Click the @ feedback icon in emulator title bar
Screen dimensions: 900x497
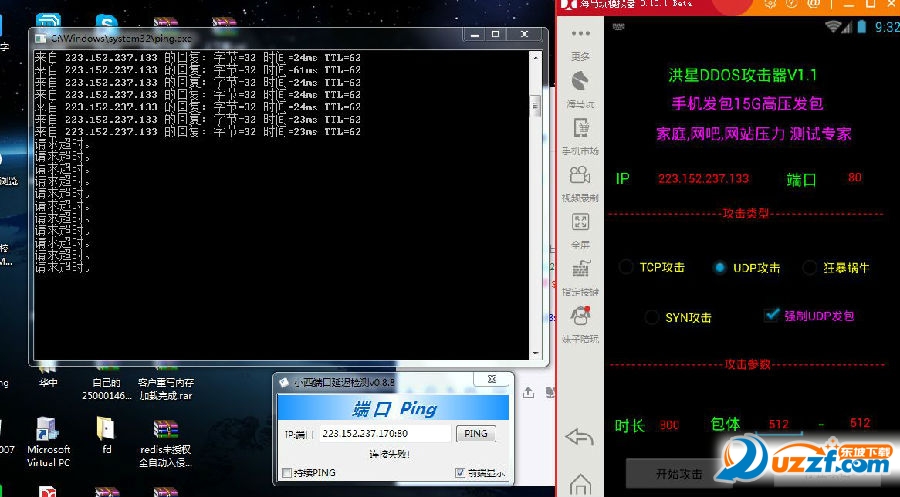(x=813, y=4)
